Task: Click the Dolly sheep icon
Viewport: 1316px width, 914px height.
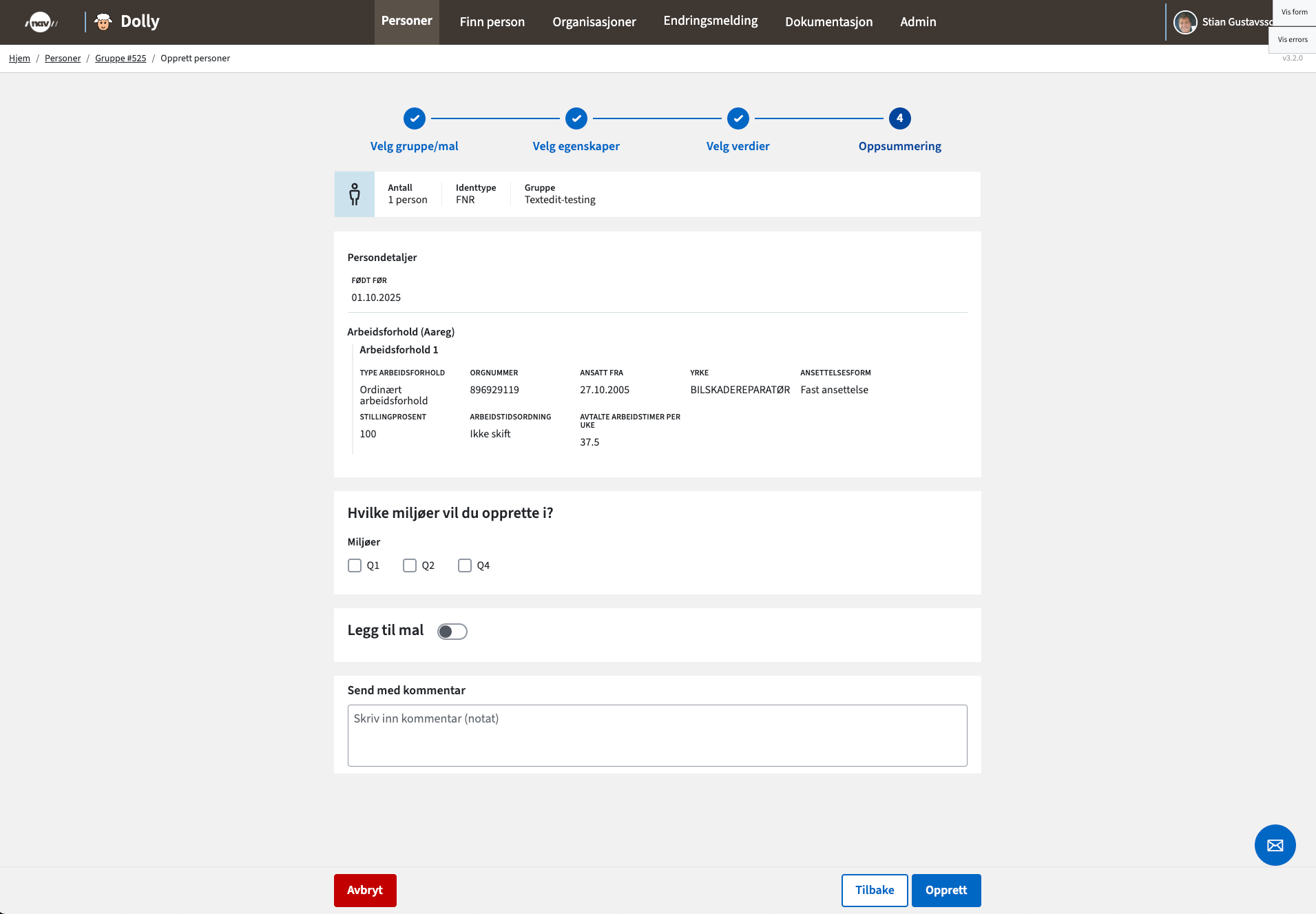Action: [103, 22]
